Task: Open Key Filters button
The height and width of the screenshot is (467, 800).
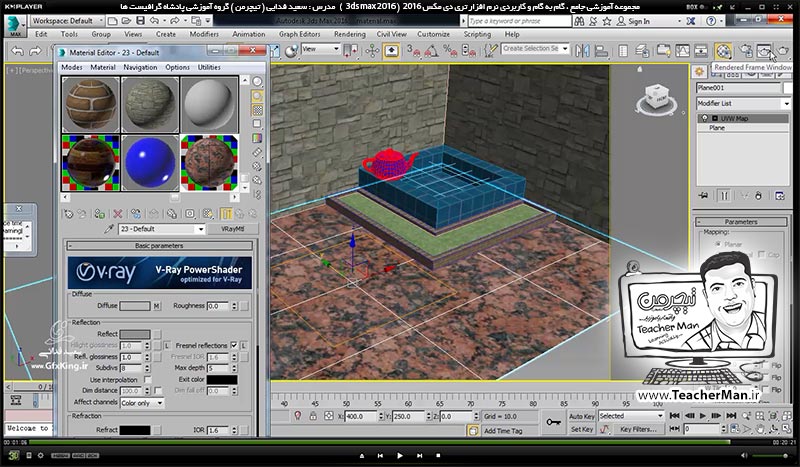Action: click(x=638, y=429)
